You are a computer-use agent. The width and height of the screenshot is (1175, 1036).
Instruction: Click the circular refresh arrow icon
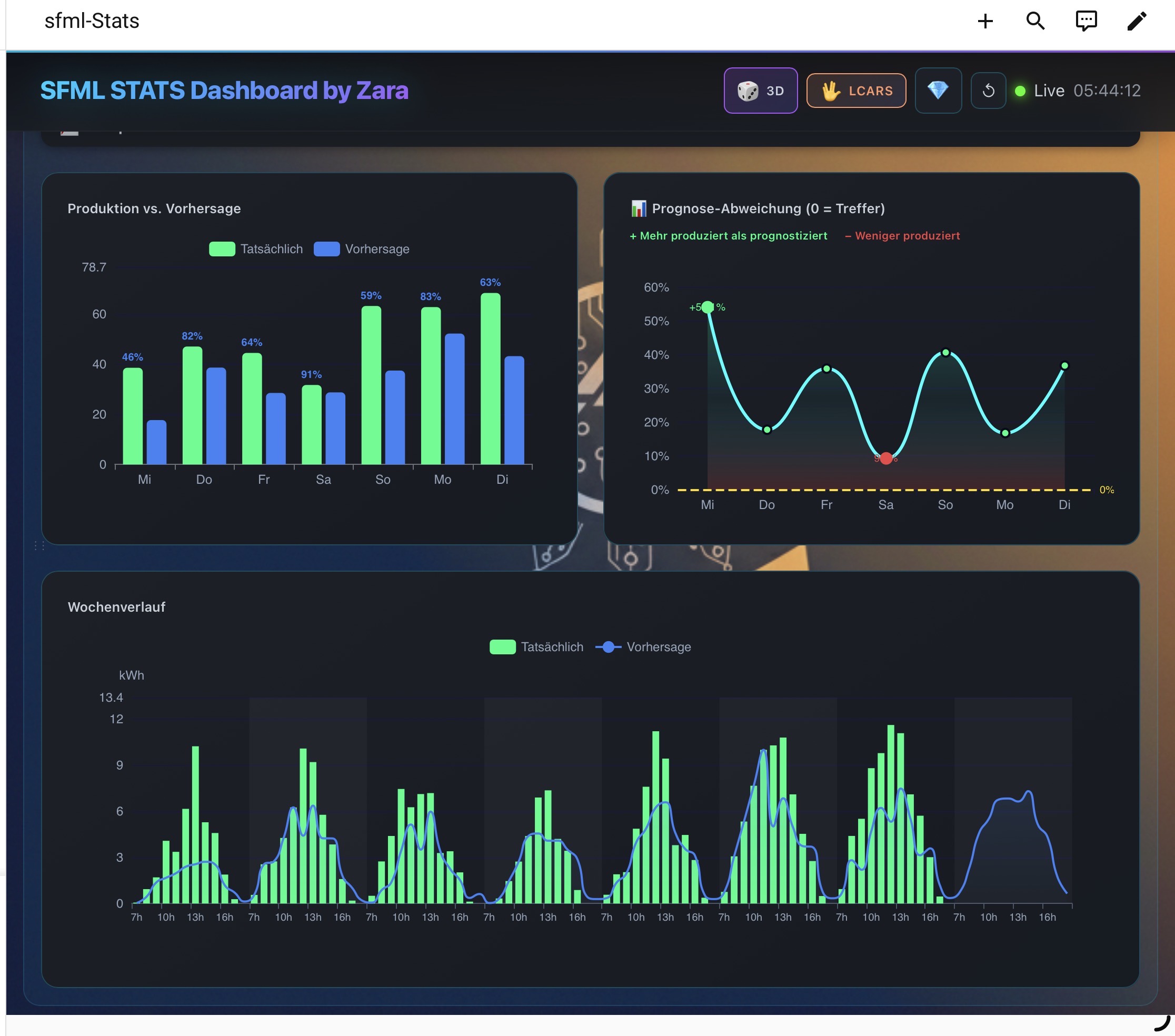click(988, 90)
